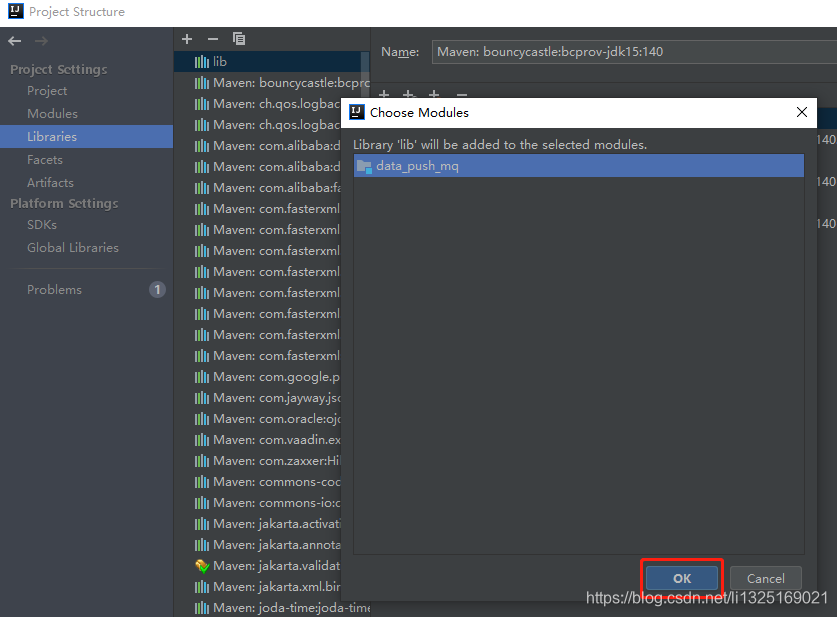Close the Choose Modules dialog
Viewport: 837px width, 617px height.
tap(801, 112)
